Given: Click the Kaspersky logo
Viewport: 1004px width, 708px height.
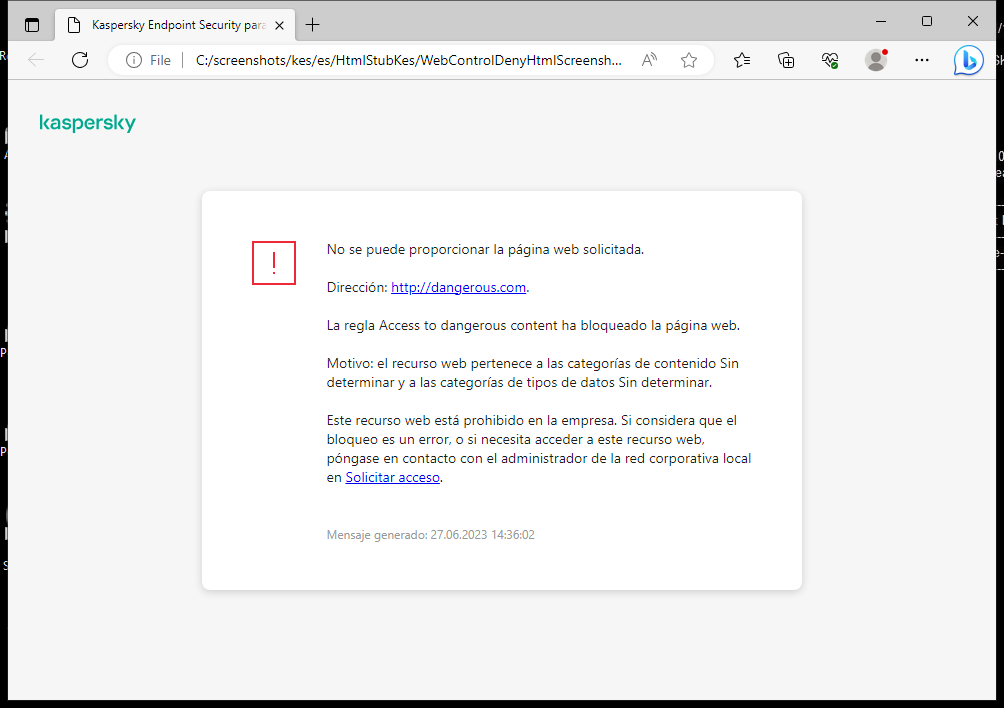Looking at the screenshot, I should 87,122.
